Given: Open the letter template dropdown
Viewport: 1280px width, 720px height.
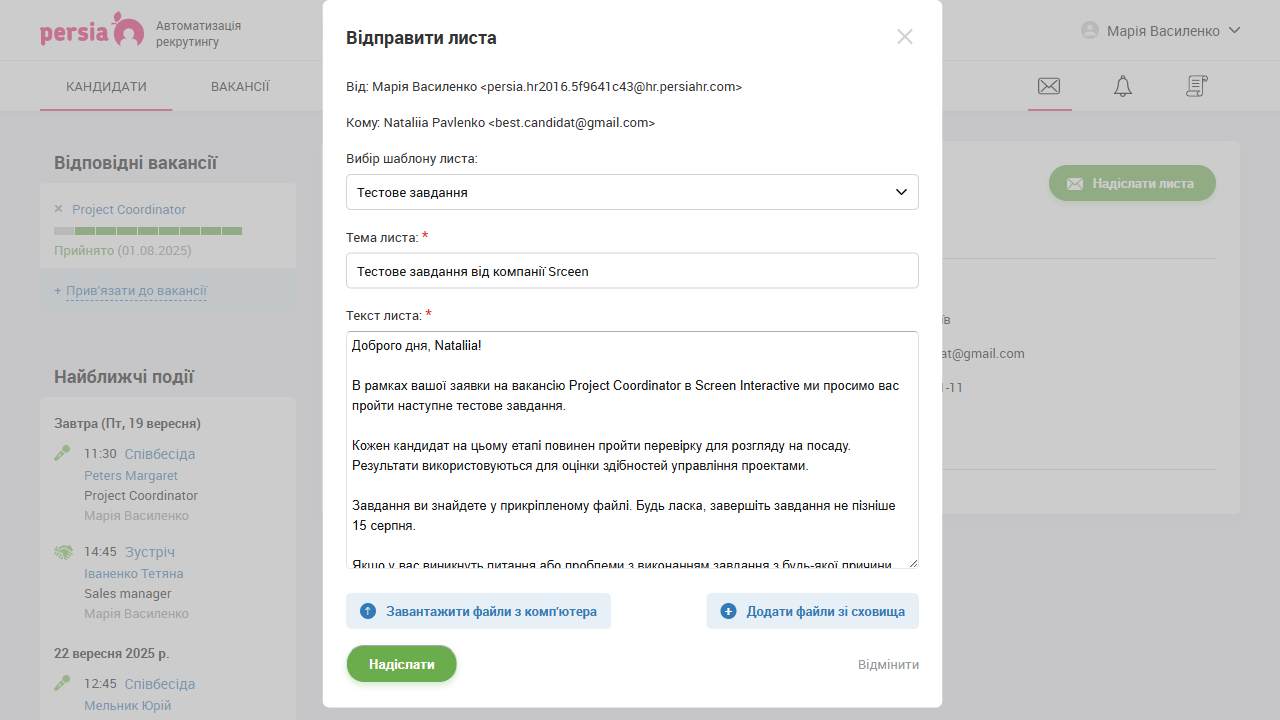Looking at the screenshot, I should (632, 192).
